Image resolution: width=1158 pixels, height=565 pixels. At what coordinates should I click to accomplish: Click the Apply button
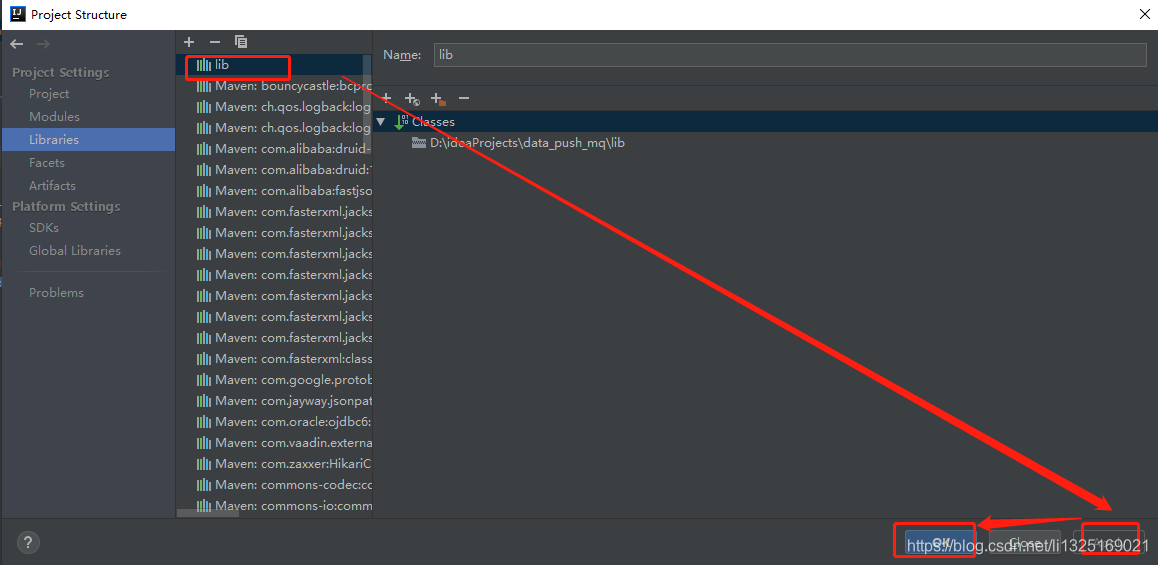1109,542
